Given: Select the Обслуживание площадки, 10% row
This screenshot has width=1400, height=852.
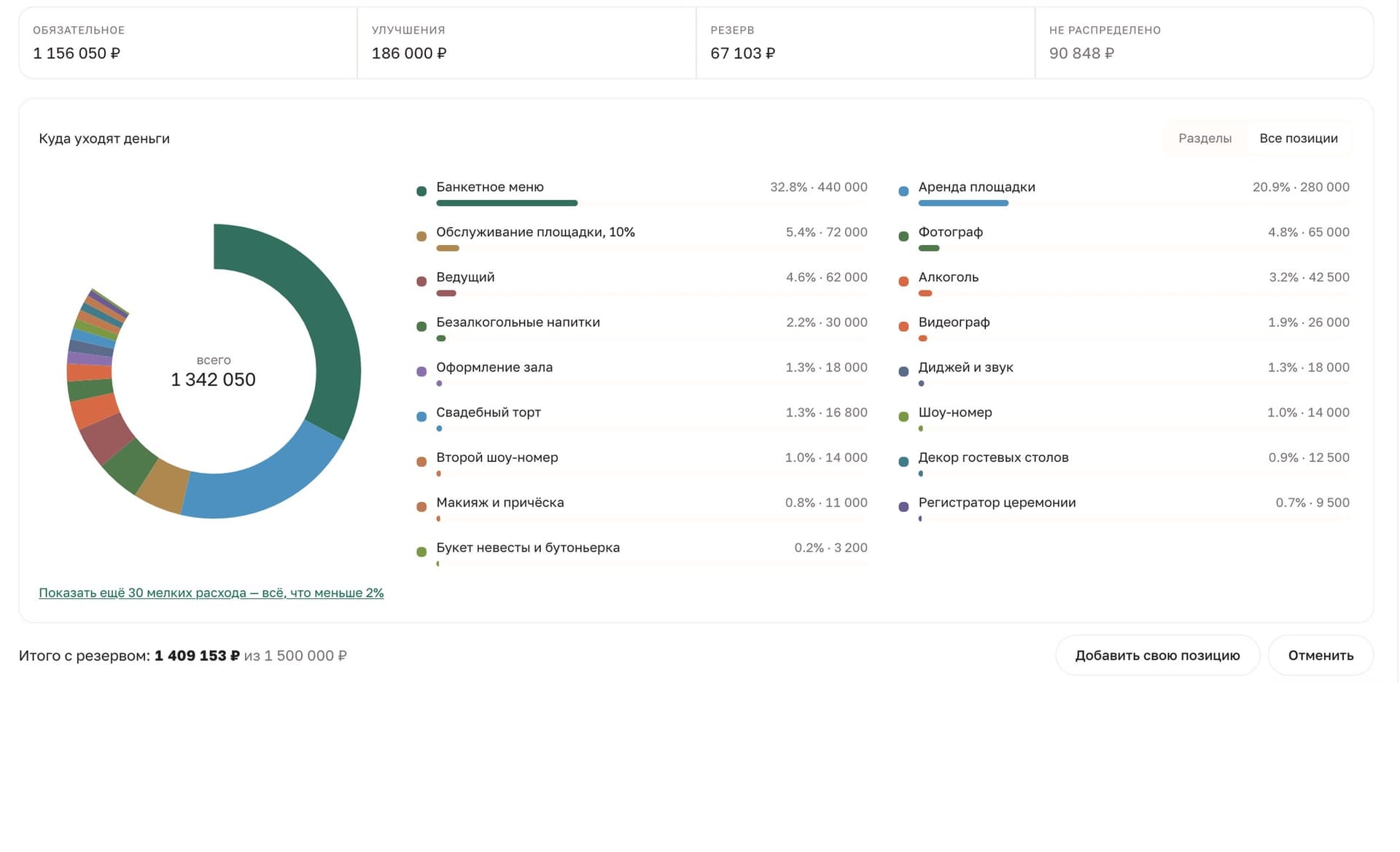Looking at the screenshot, I should (642, 239).
